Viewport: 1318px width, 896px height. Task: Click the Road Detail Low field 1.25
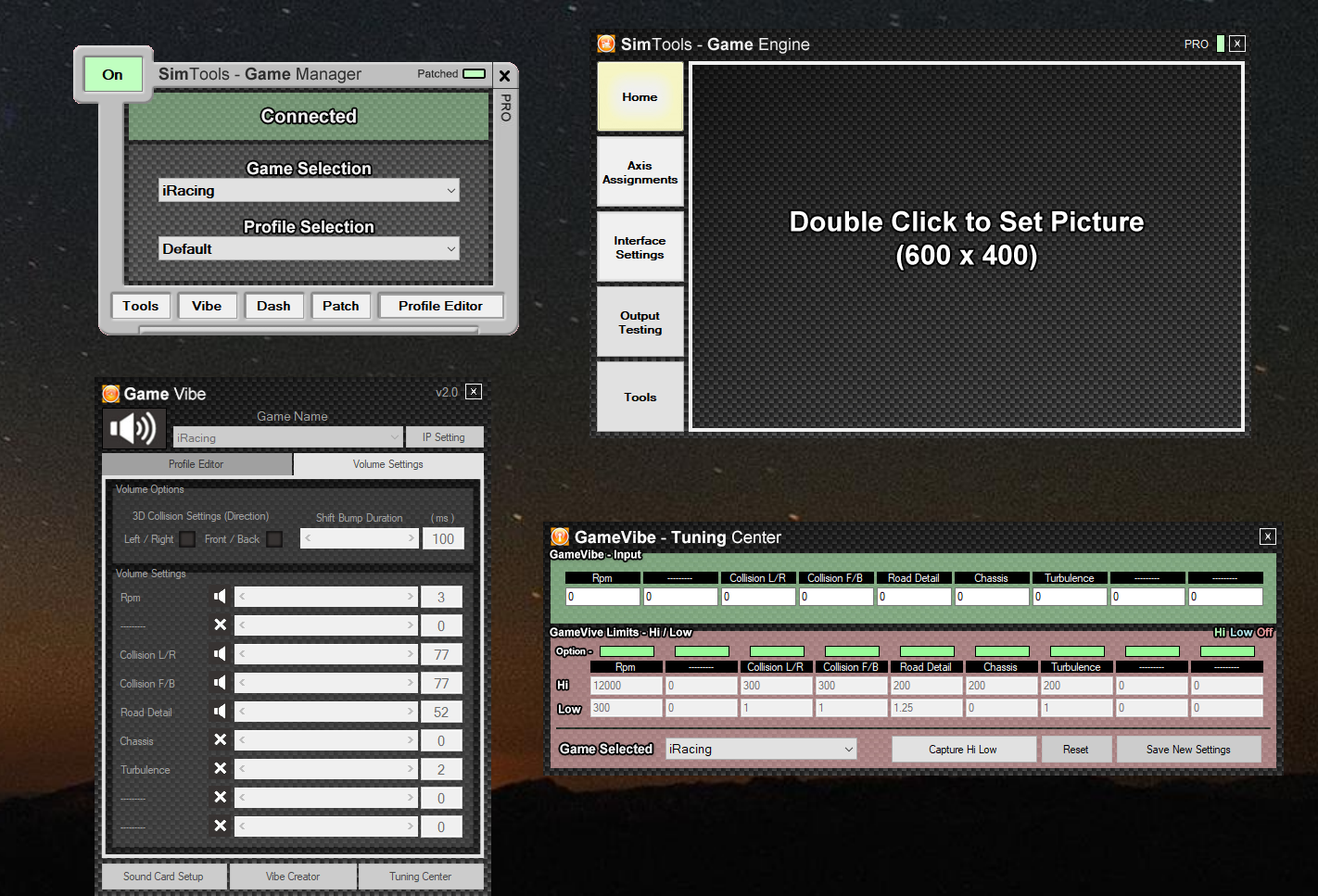coord(927,708)
